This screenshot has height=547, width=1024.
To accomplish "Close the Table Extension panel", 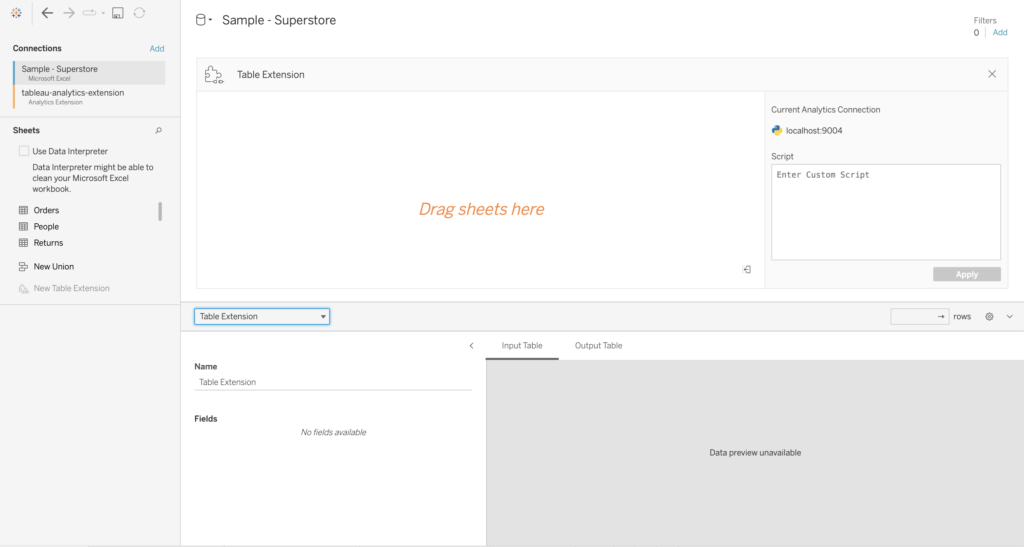I will (x=992, y=74).
